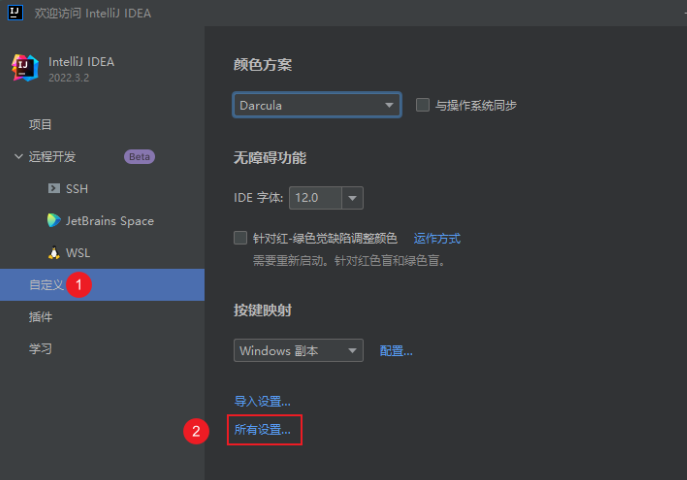The width and height of the screenshot is (687, 480).
Task: Open the Windows 副本 keymap dropdown
Action: click(x=298, y=351)
